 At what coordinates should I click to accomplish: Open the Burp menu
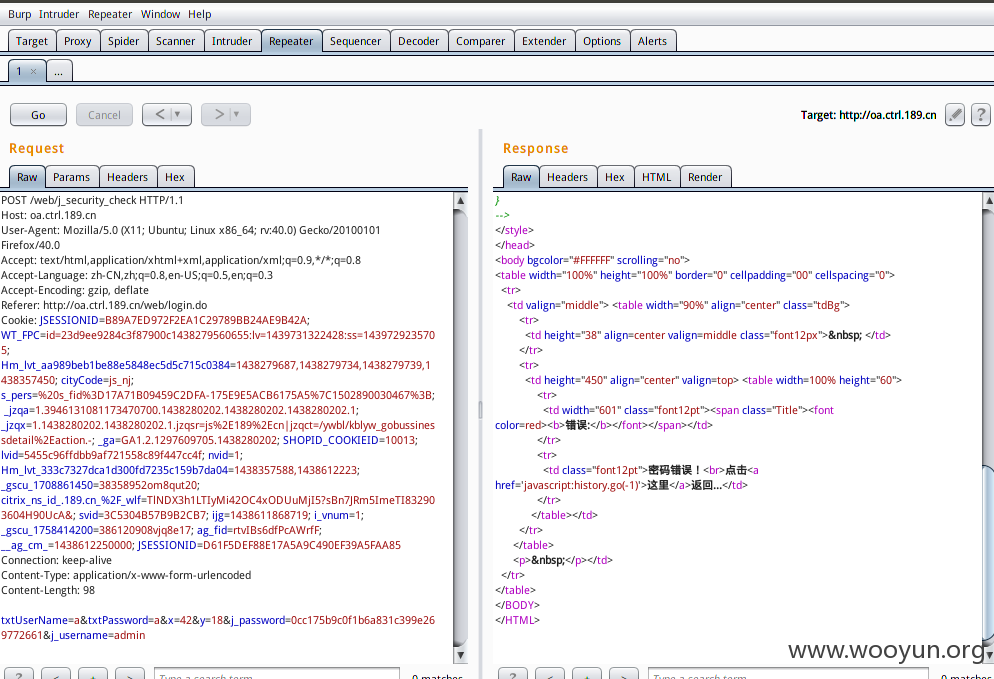19,14
